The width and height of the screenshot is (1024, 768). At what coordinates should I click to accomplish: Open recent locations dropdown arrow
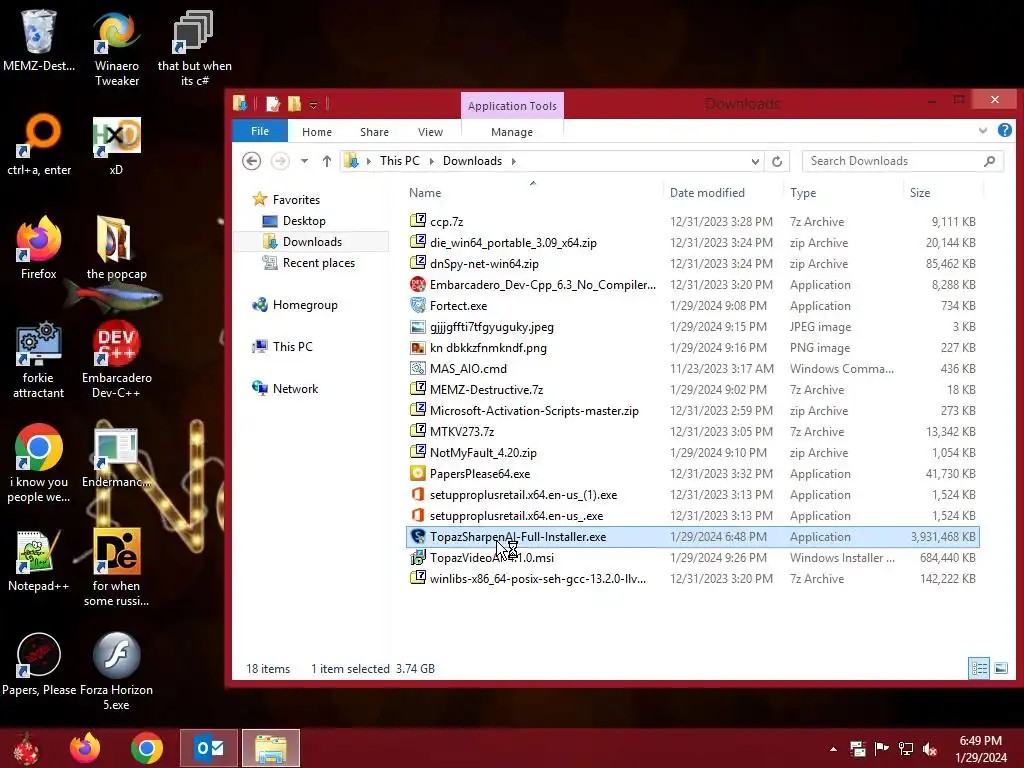point(304,161)
